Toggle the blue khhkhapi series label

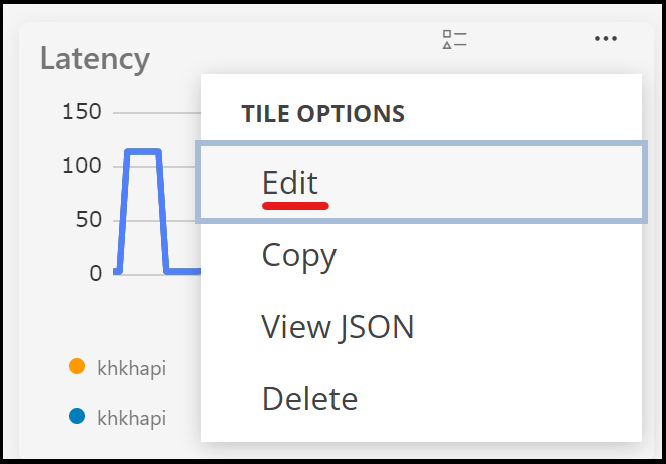(131, 417)
